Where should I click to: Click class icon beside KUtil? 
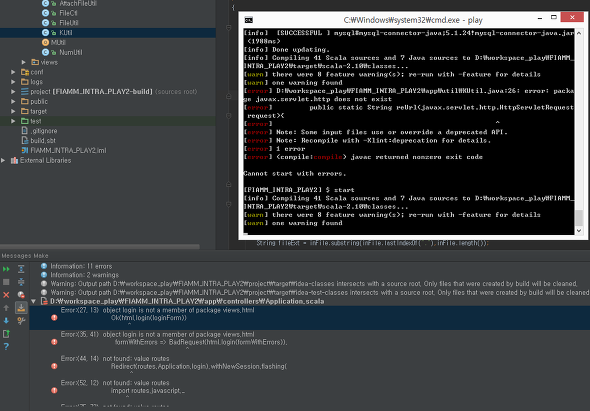[x=46, y=33]
